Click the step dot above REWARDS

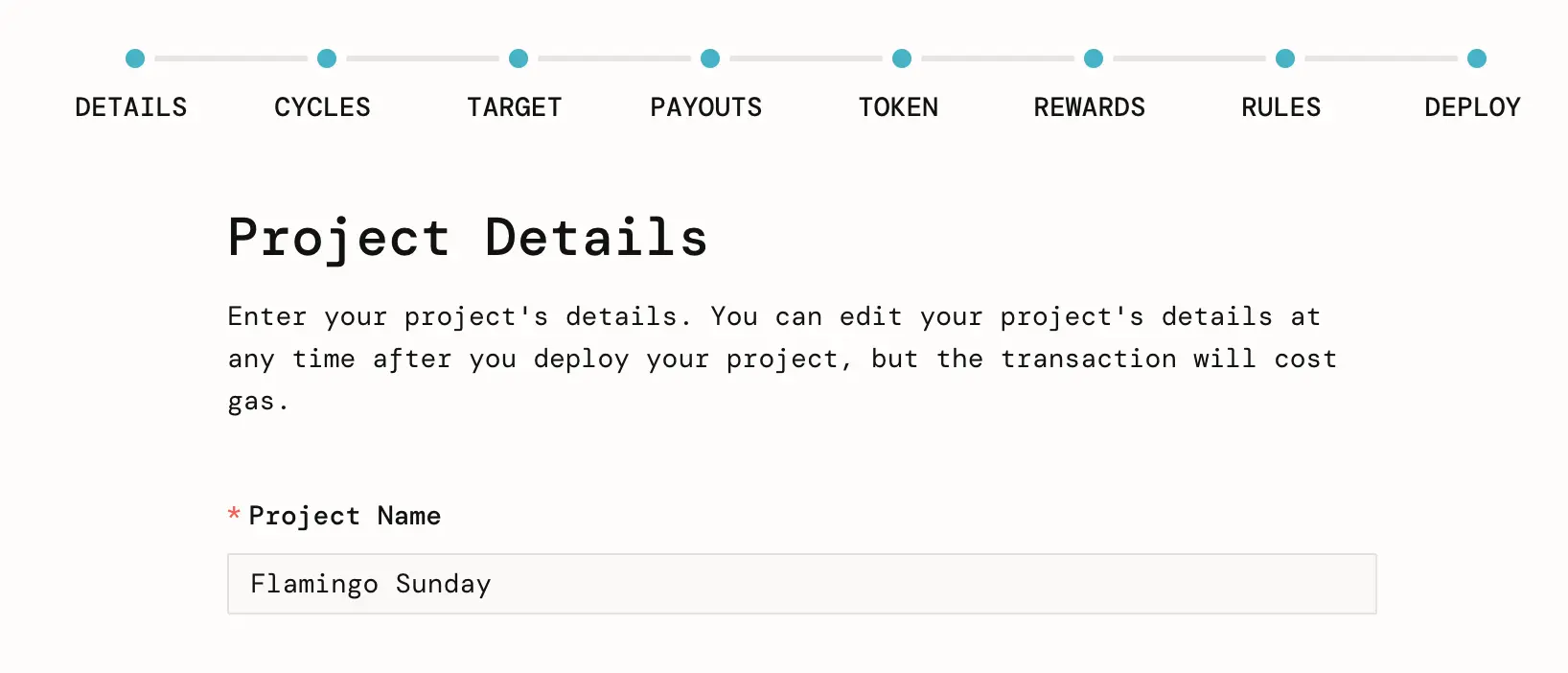click(1094, 58)
